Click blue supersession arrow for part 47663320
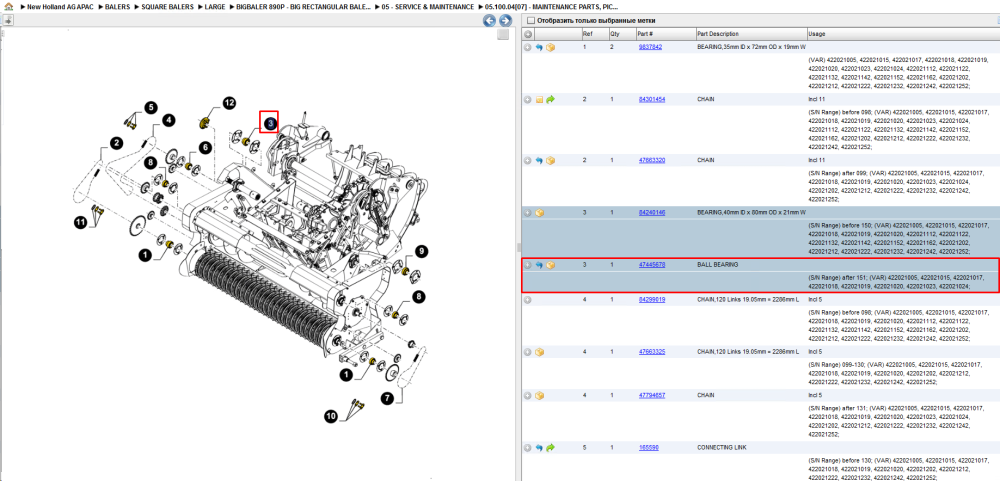The image size is (1000, 481). click(x=539, y=160)
